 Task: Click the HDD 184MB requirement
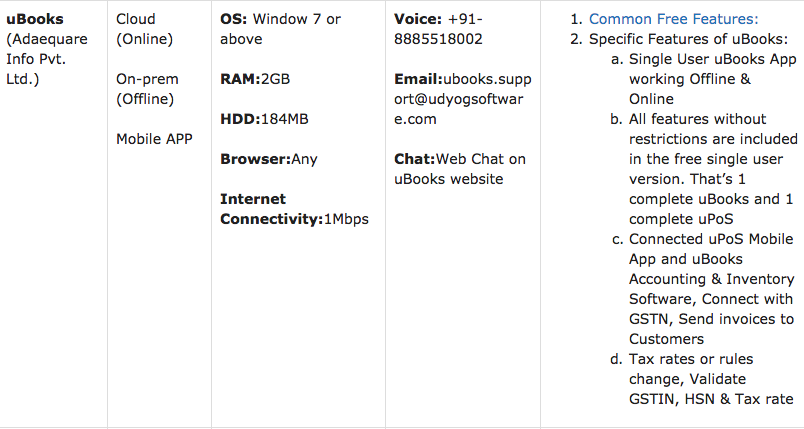click(265, 119)
